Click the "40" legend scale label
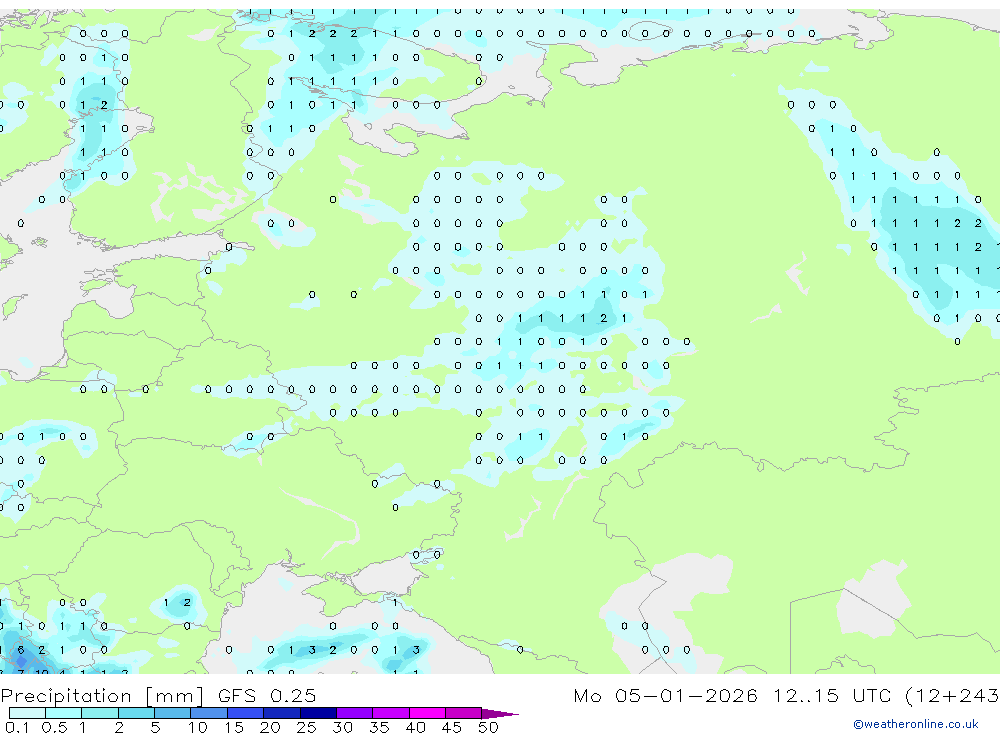1000x733 pixels. click(415, 727)
